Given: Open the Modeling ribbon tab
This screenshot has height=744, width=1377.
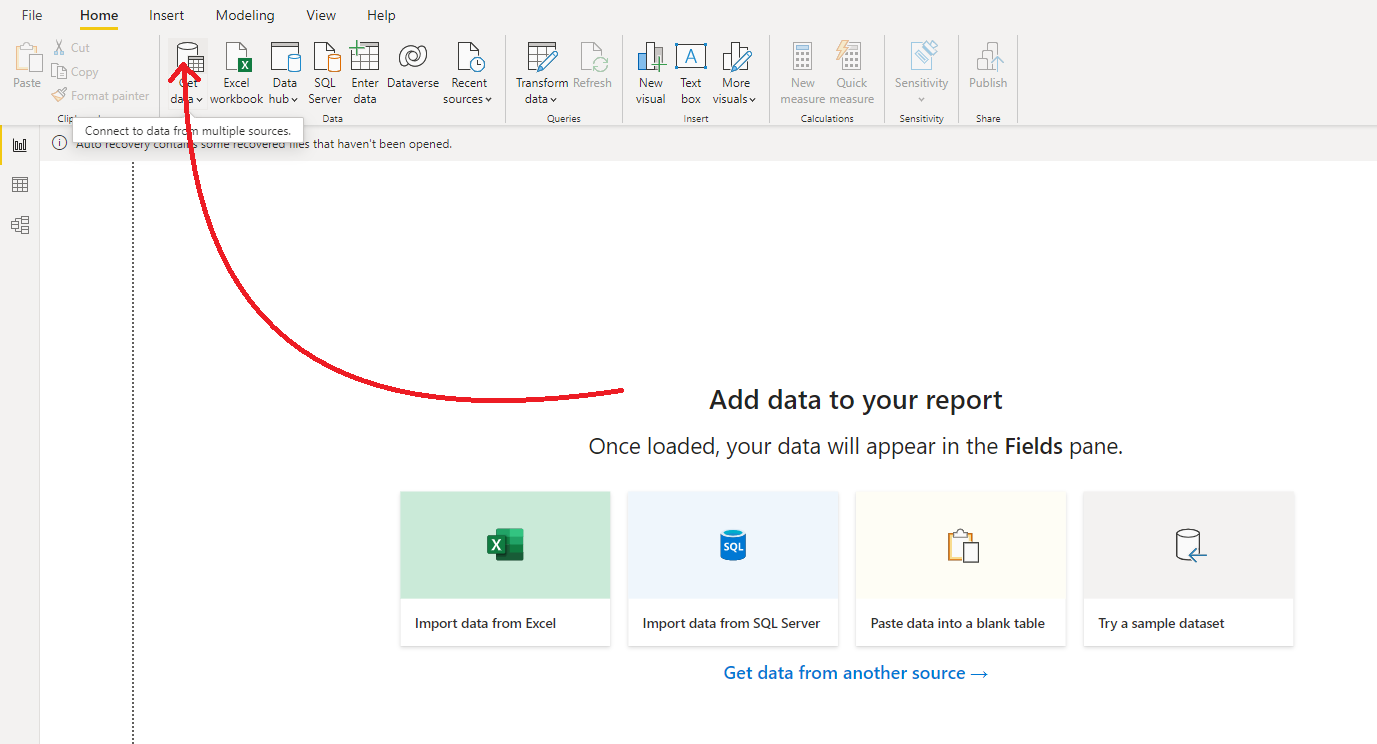Looking at the screenshot, I should (245, 15).
